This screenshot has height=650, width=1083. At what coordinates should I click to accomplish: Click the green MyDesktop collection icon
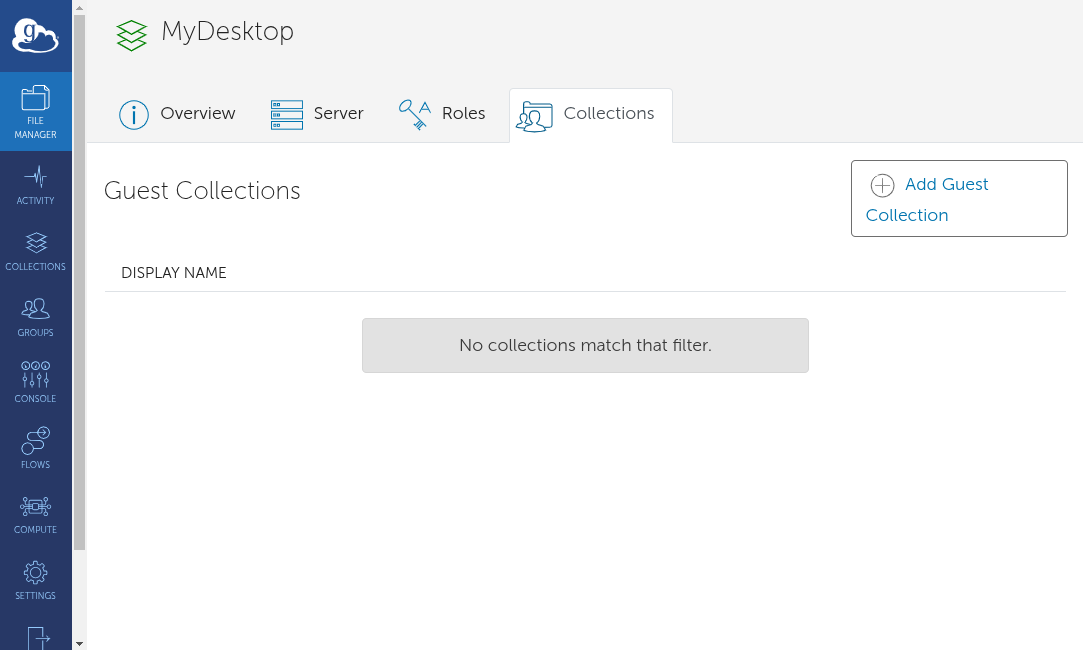131,35
